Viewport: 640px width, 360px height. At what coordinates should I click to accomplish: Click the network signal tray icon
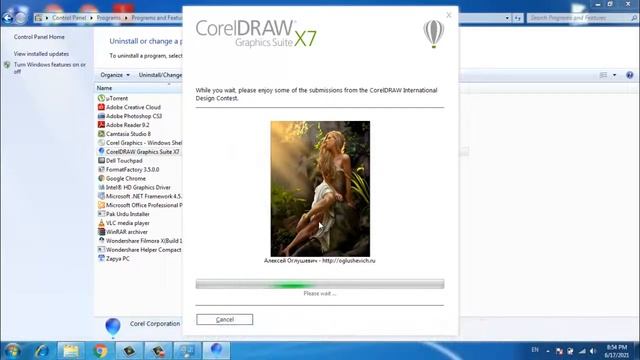point(582,351)
